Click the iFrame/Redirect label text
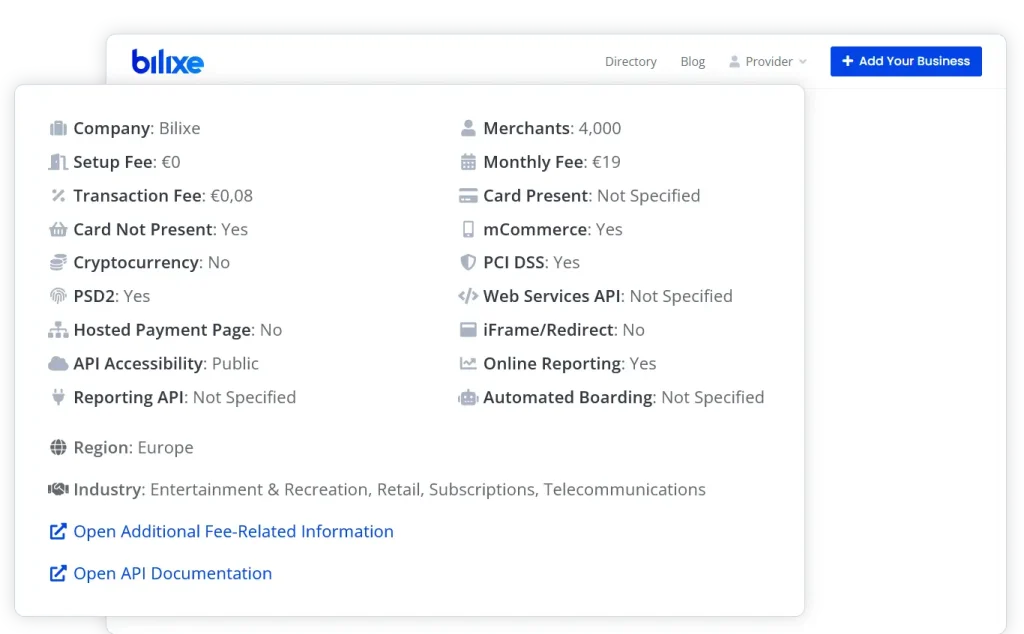The height and width of the screenshot is (634, 1024). pos(549,330)
